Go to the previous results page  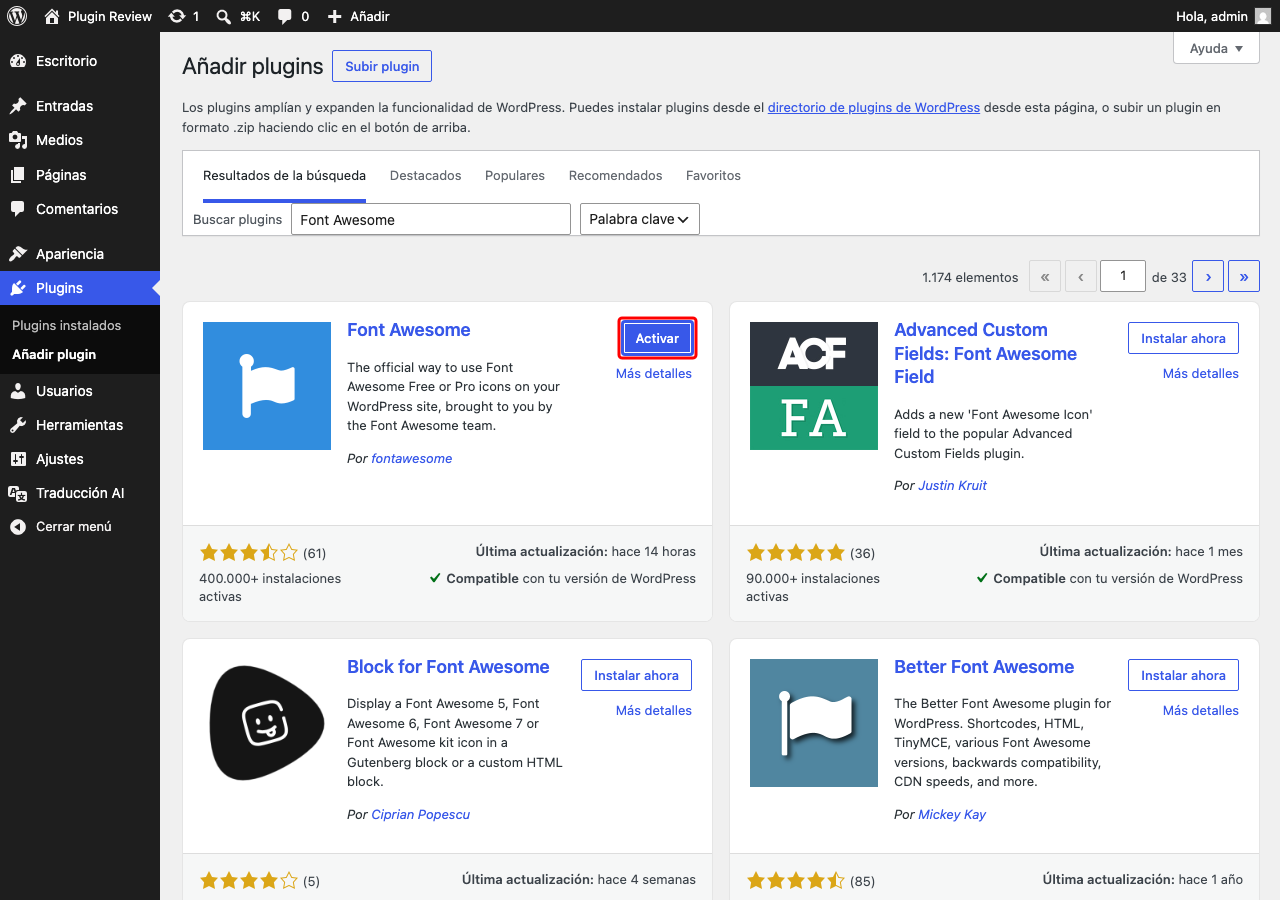(x=1080, y=276)
